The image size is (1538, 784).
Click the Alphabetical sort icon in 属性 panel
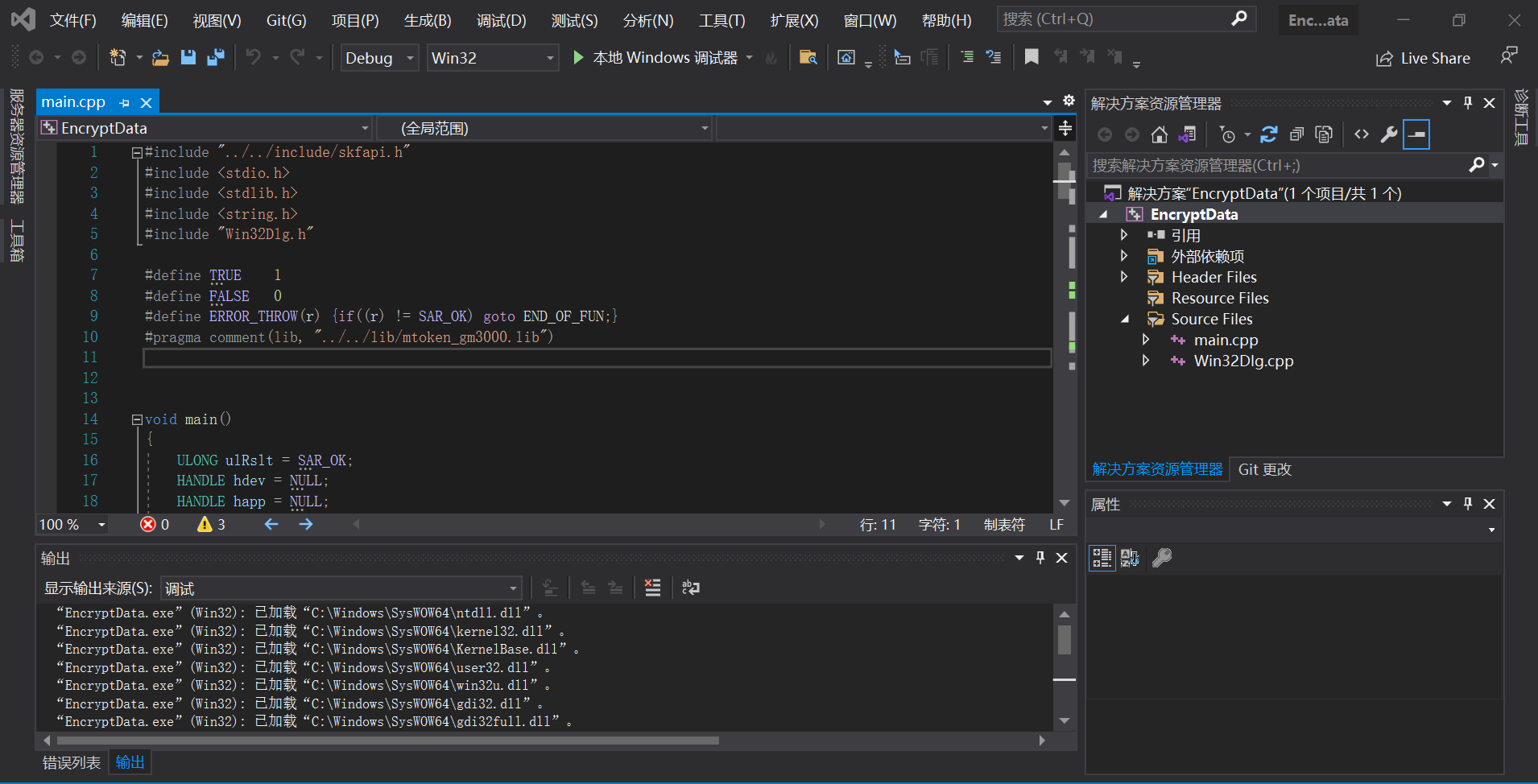1130,557
